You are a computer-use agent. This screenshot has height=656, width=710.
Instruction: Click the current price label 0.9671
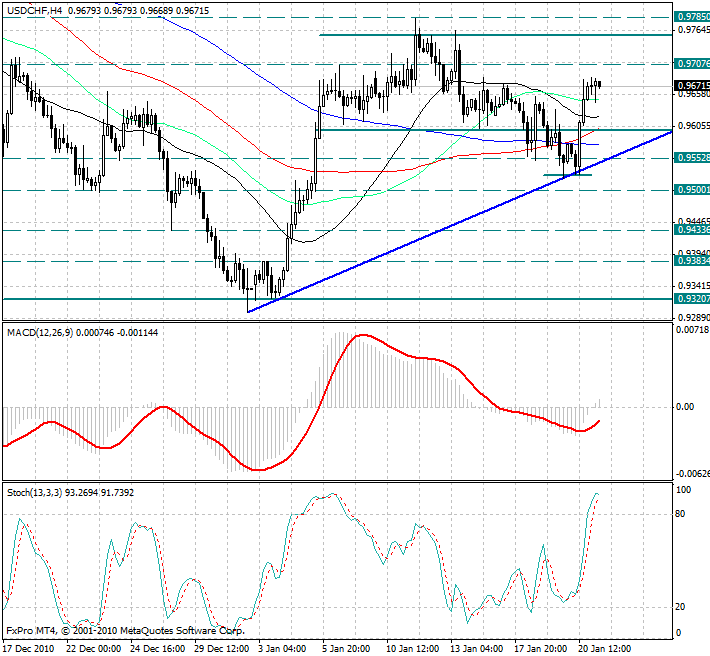pos(692,86)
